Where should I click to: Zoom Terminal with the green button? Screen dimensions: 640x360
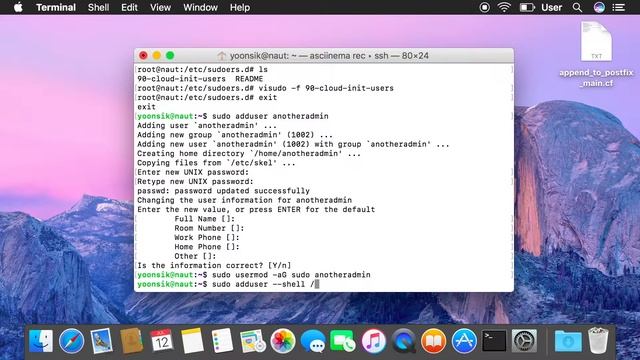(170, 56)
